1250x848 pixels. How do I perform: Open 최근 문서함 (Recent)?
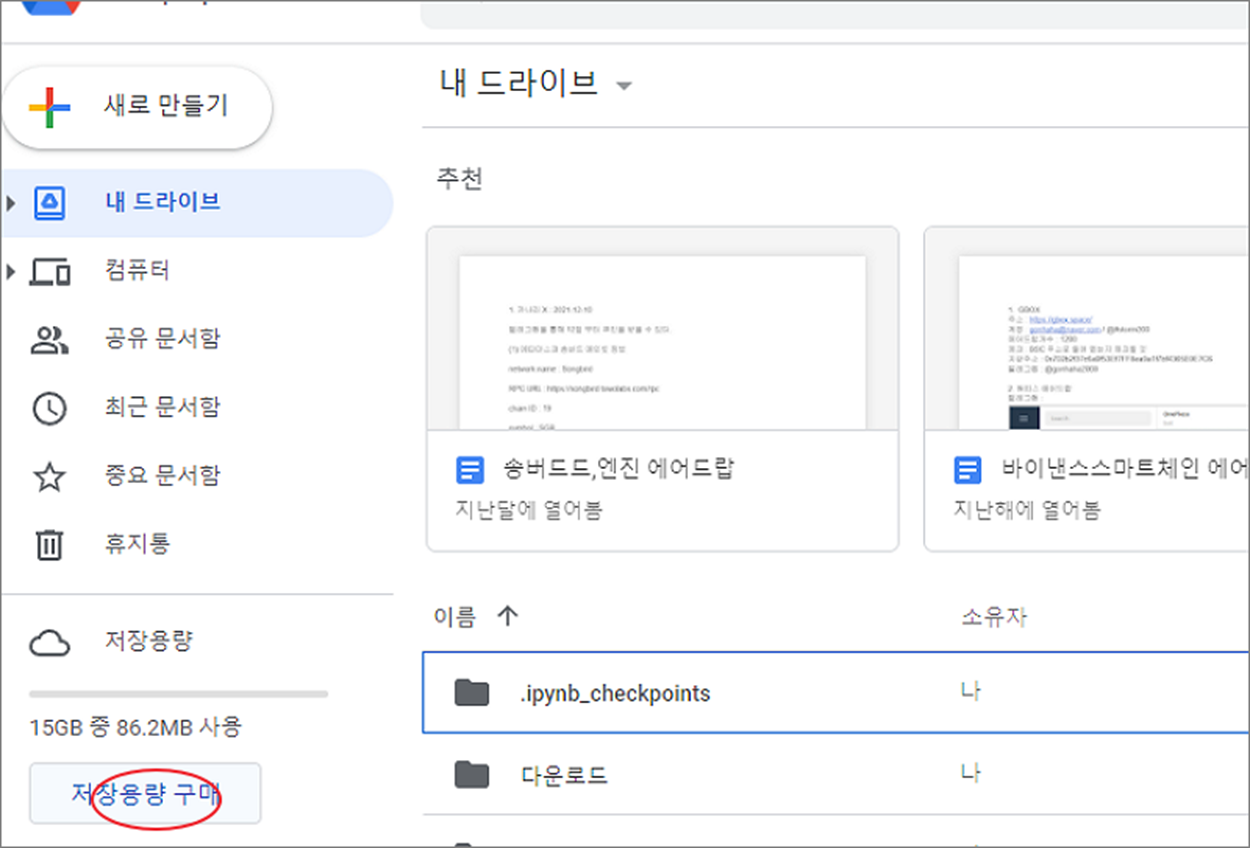(x=162, y=406)
